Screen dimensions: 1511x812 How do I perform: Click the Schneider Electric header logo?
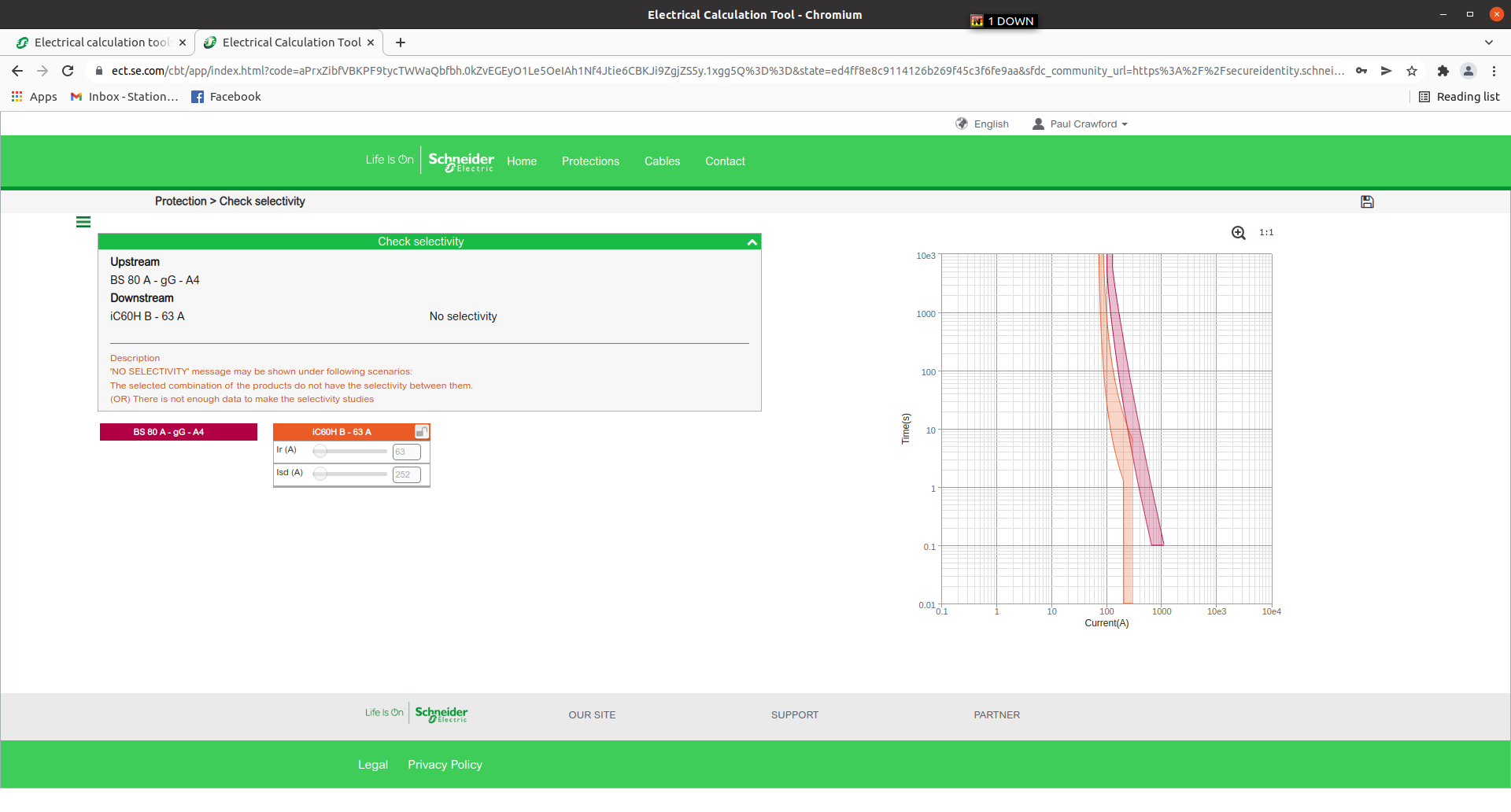coord(461,161)
